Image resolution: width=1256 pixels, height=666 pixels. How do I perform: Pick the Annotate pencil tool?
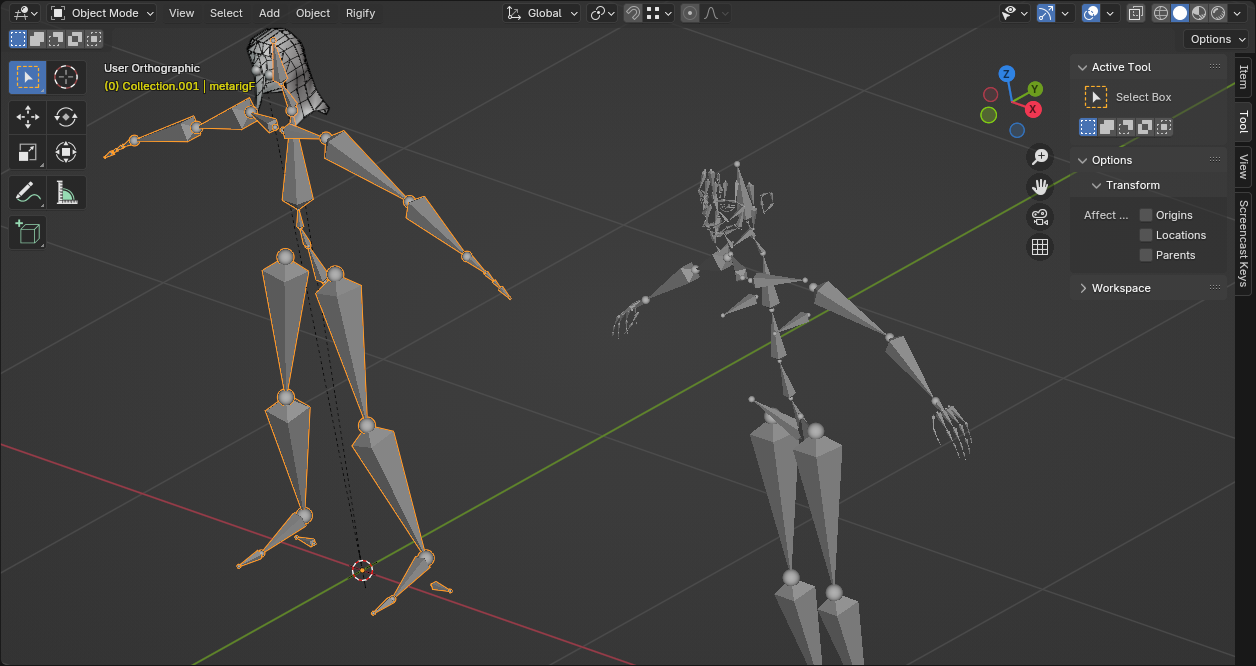coord(28,192)
